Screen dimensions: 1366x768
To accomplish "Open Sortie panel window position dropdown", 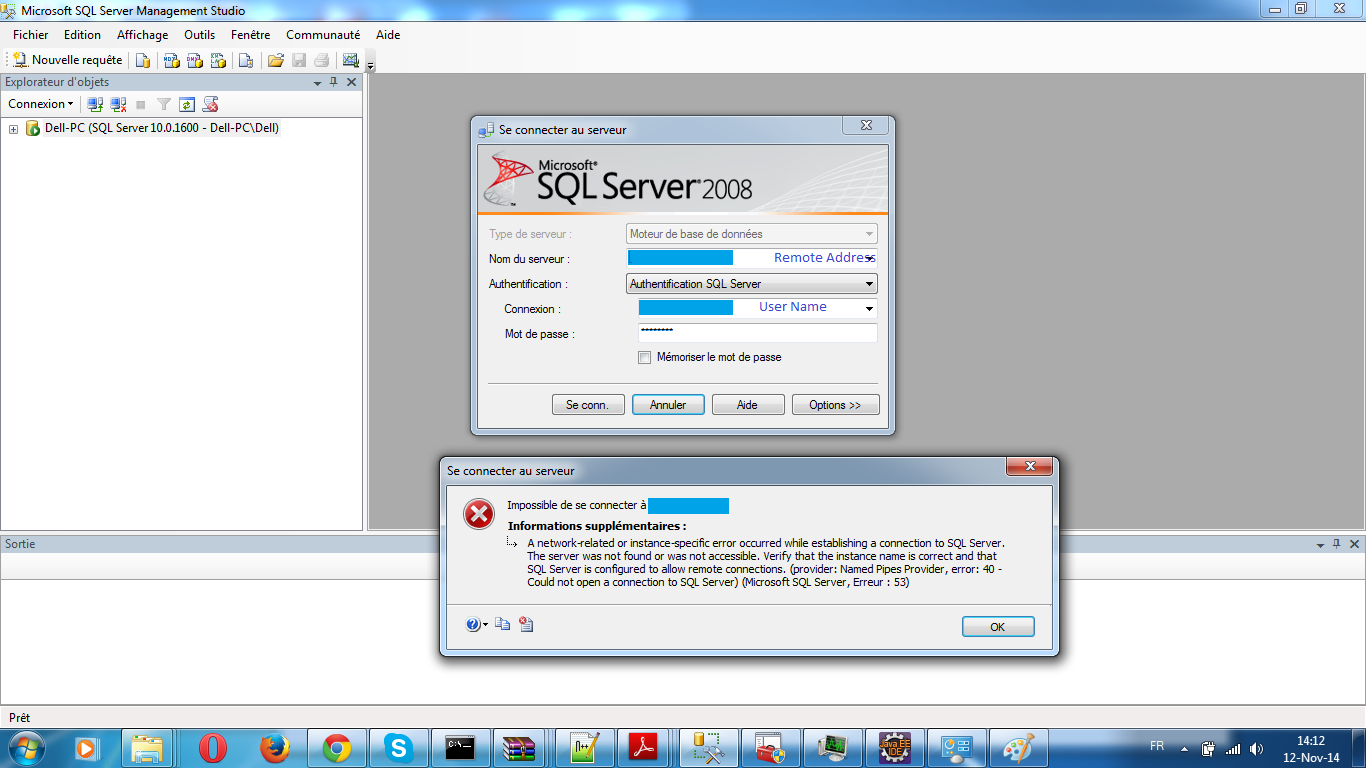I will [1319, 545].
